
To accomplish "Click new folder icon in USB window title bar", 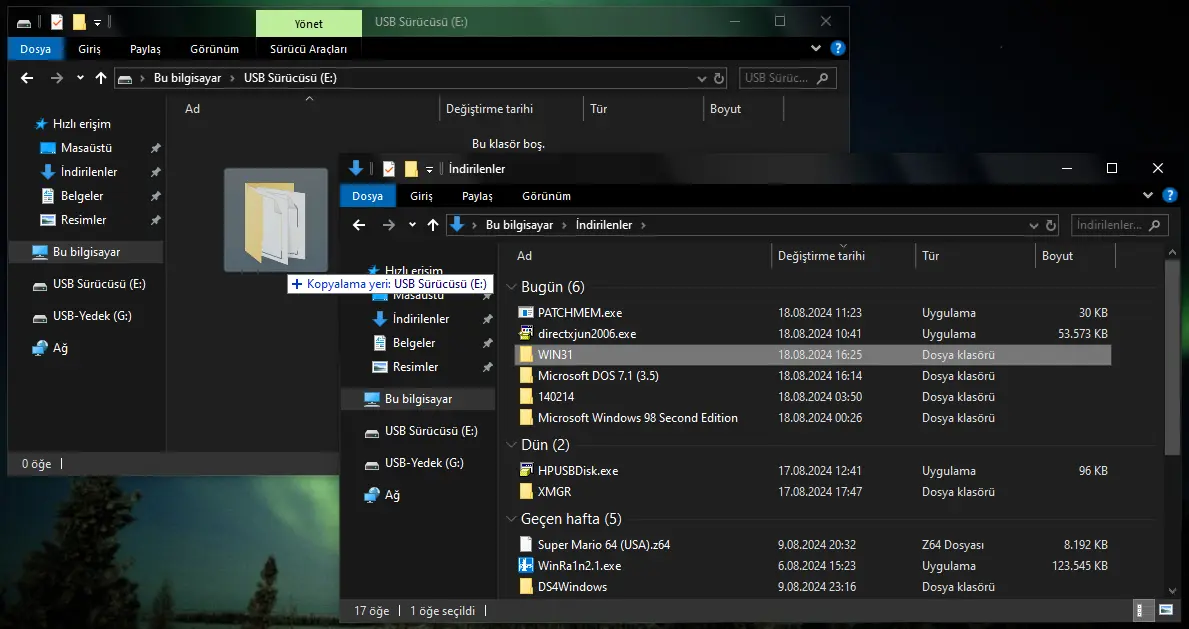I will (79, 22).
